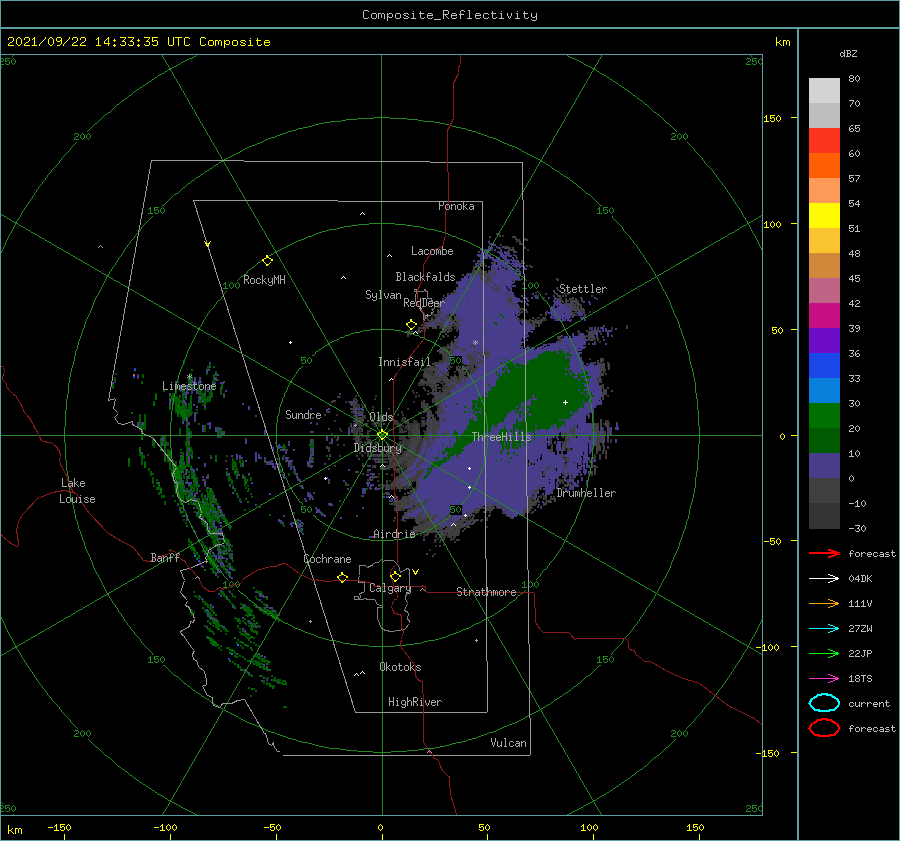Image resolution: width=900 pixels, height=841 pixels.
Task: Click the ThreeHills label
Action: pyautogui.click(x=502, y=437)
